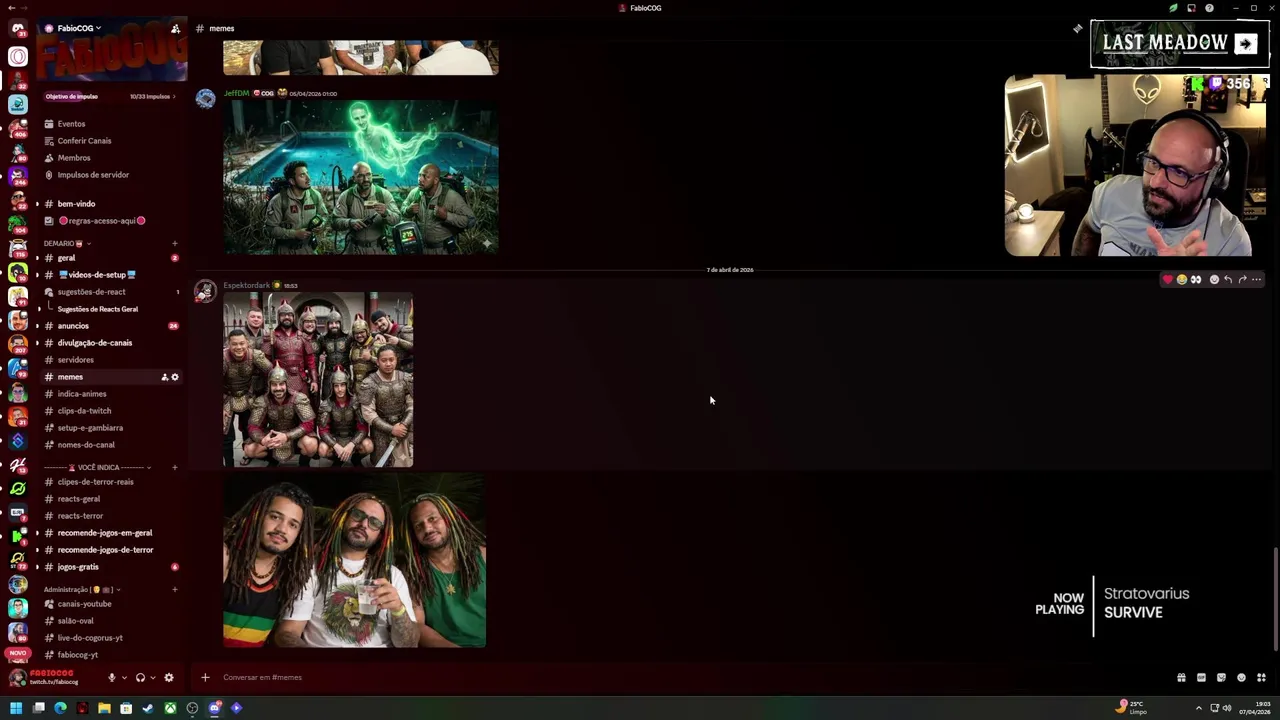Collapse the DEMARIO category
The width and height of the screenshot is (1280, 720).
tap(66, 243)
